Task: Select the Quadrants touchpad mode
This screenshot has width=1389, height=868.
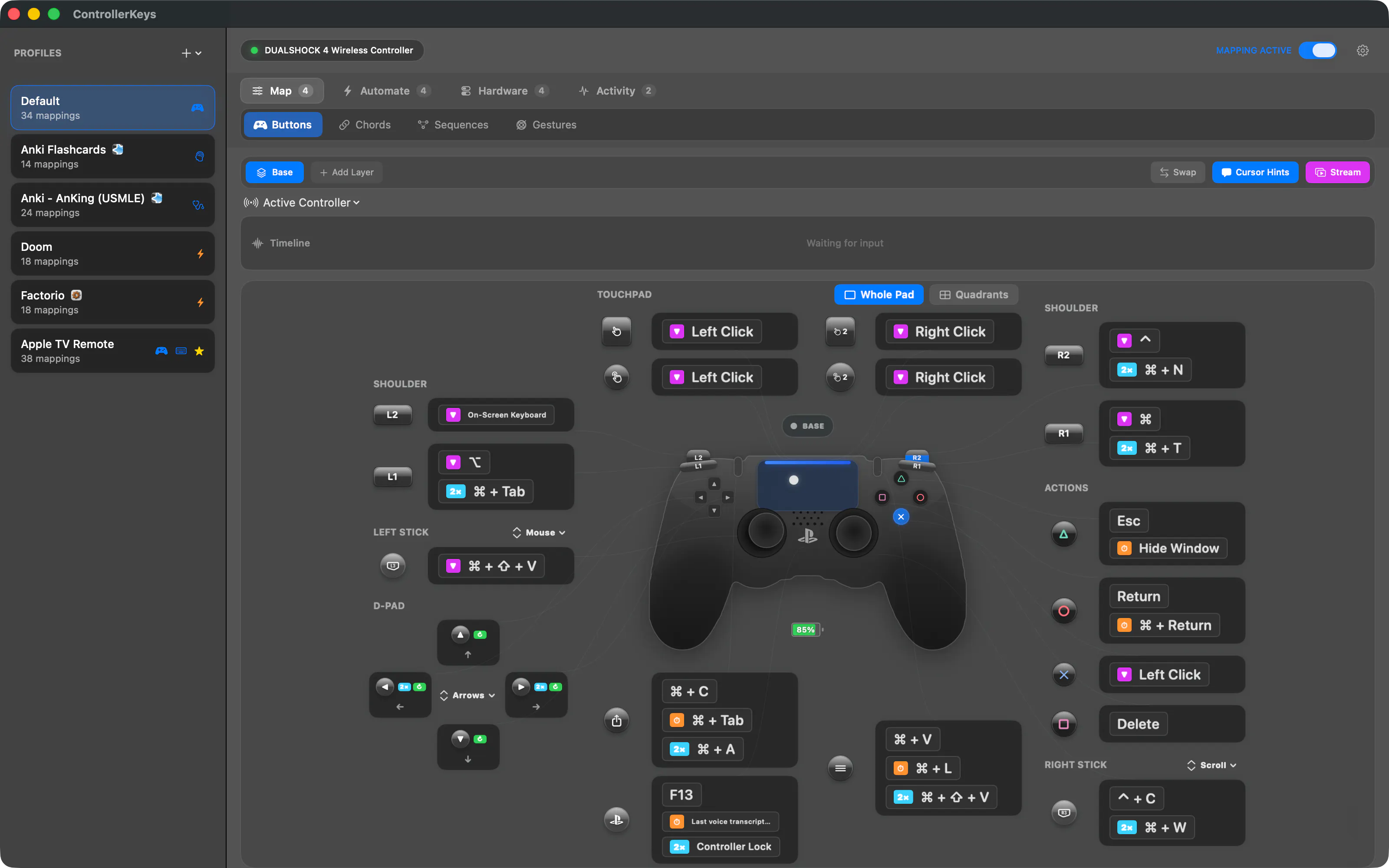Action: tap(974, 295)
